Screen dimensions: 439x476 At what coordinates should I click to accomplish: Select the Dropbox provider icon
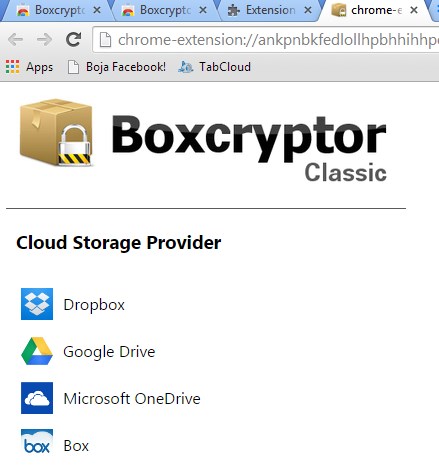(x=37, y=304)
